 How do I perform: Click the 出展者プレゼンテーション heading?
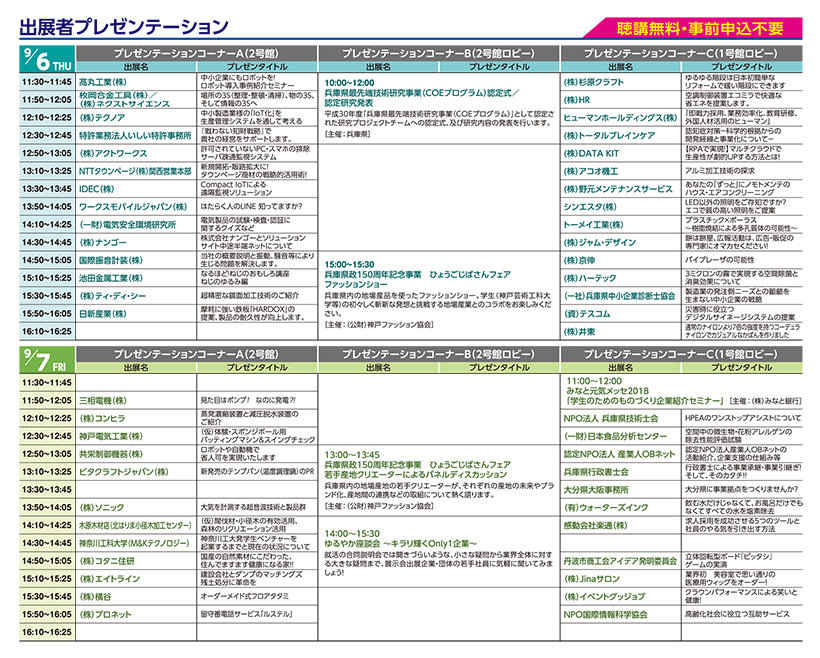124,27
